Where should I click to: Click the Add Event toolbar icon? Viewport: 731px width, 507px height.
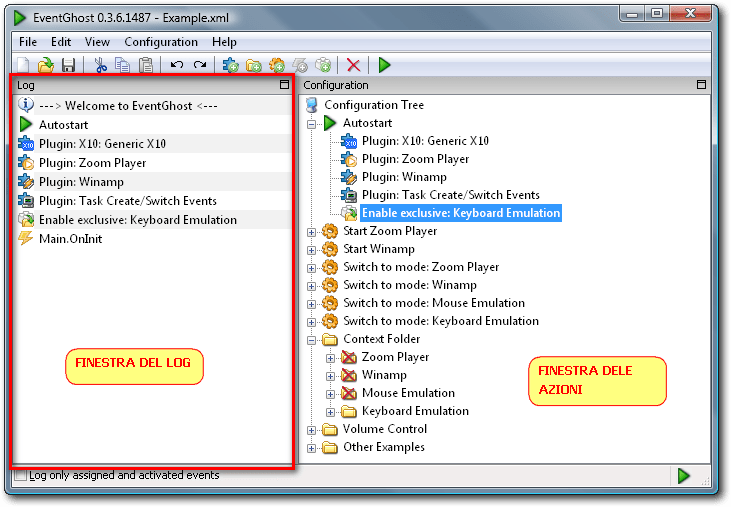tap(300, 65)
